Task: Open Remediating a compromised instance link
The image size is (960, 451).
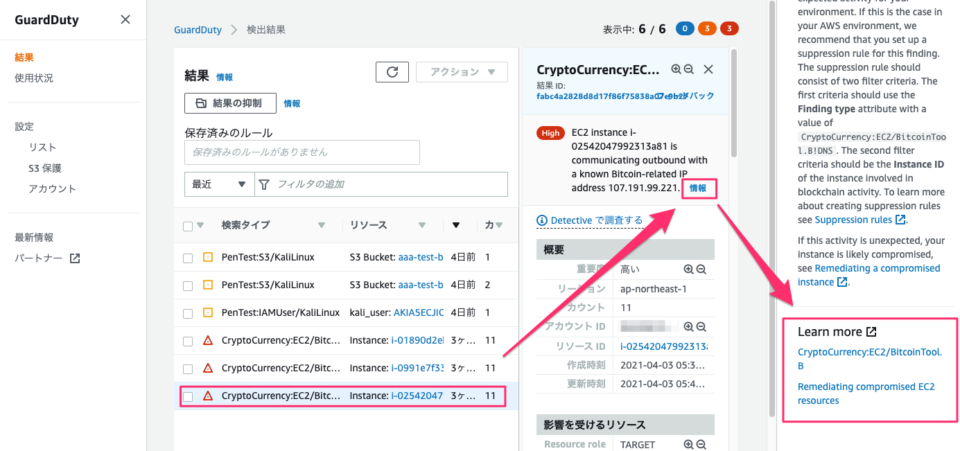Action: [869, 275]
